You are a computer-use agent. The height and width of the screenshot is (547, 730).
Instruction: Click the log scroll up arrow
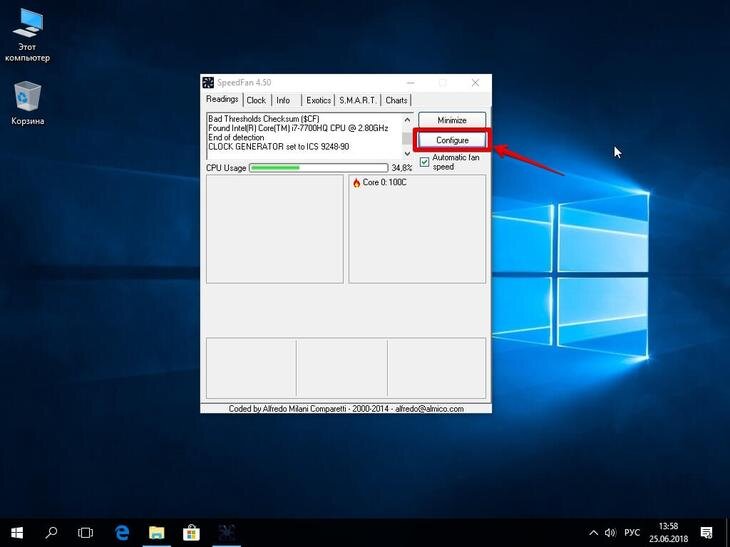407,120
